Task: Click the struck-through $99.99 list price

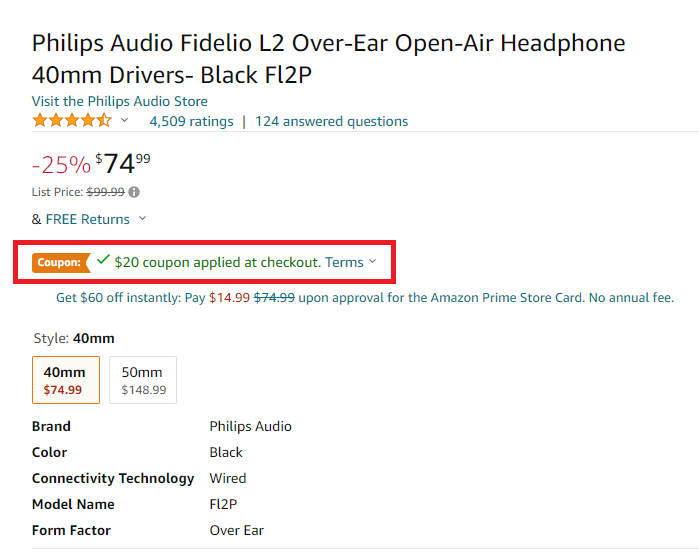Action: coord(106,192)
